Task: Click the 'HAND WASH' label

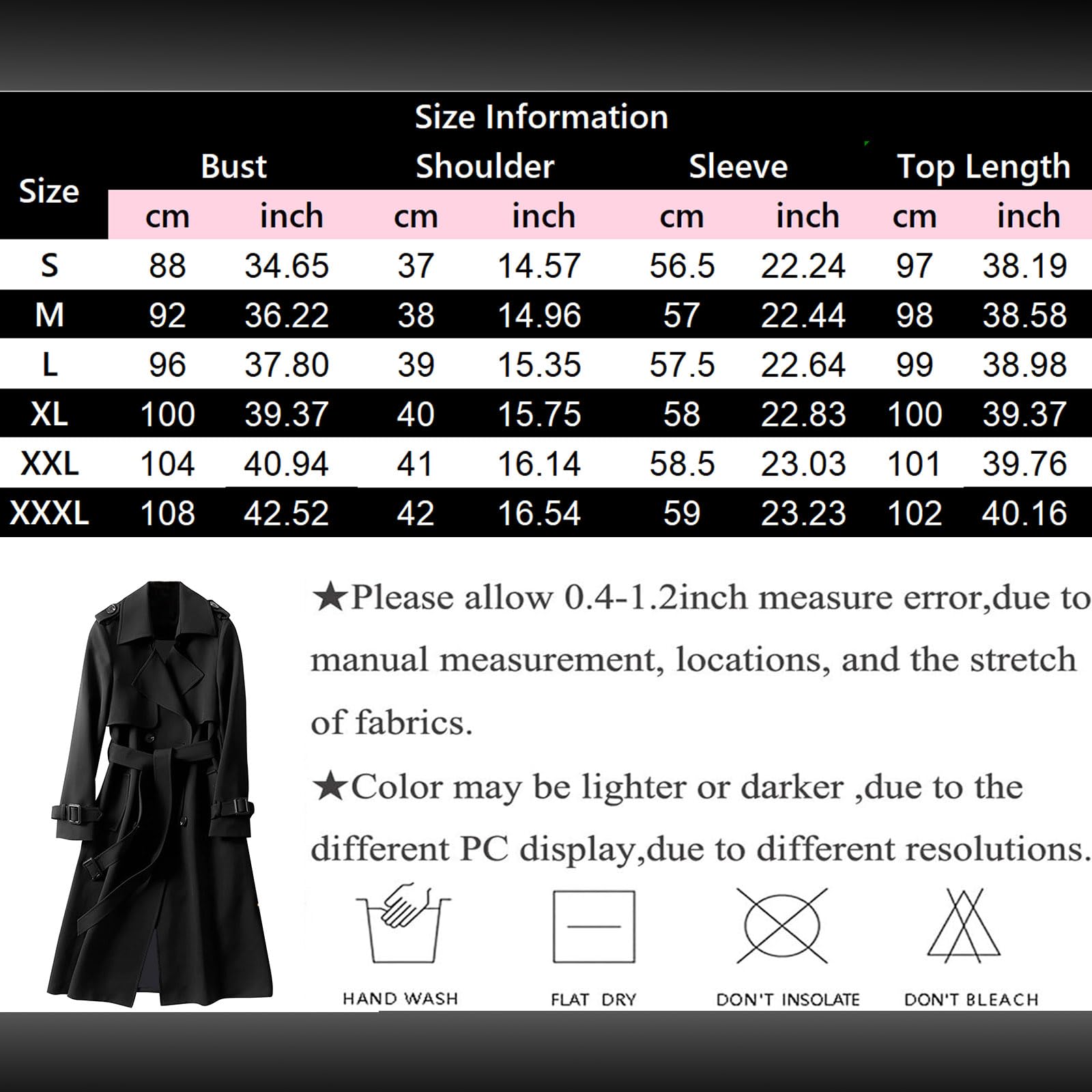Action: click(x=400, y=998)
